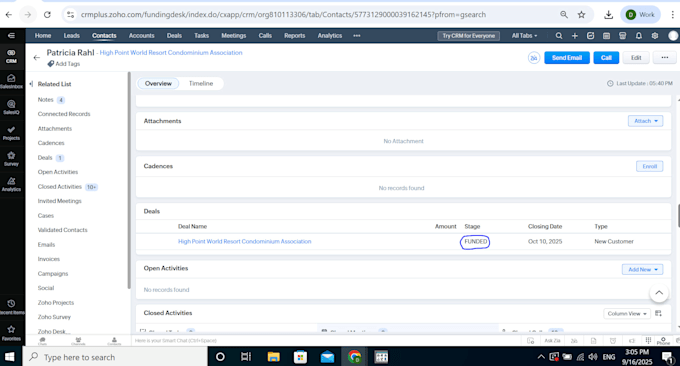The width and height of the screenshot is (680, 366).
Task: Toggle the hamburger sidebar menu icon
Action: (11, 36)
